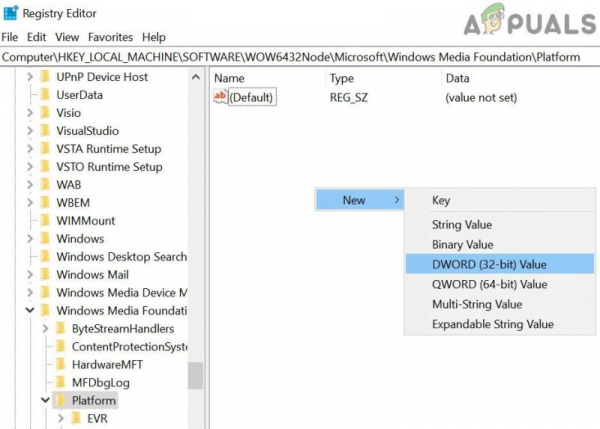Select the MFDbgLog tree entry

pos(101,383)
